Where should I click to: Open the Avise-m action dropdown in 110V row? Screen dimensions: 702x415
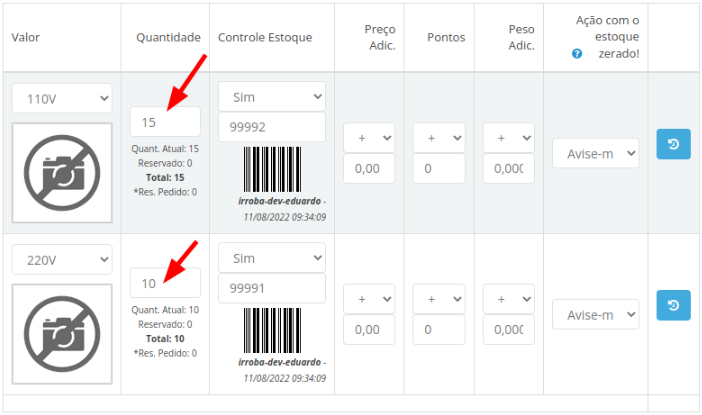click(596, 154)
